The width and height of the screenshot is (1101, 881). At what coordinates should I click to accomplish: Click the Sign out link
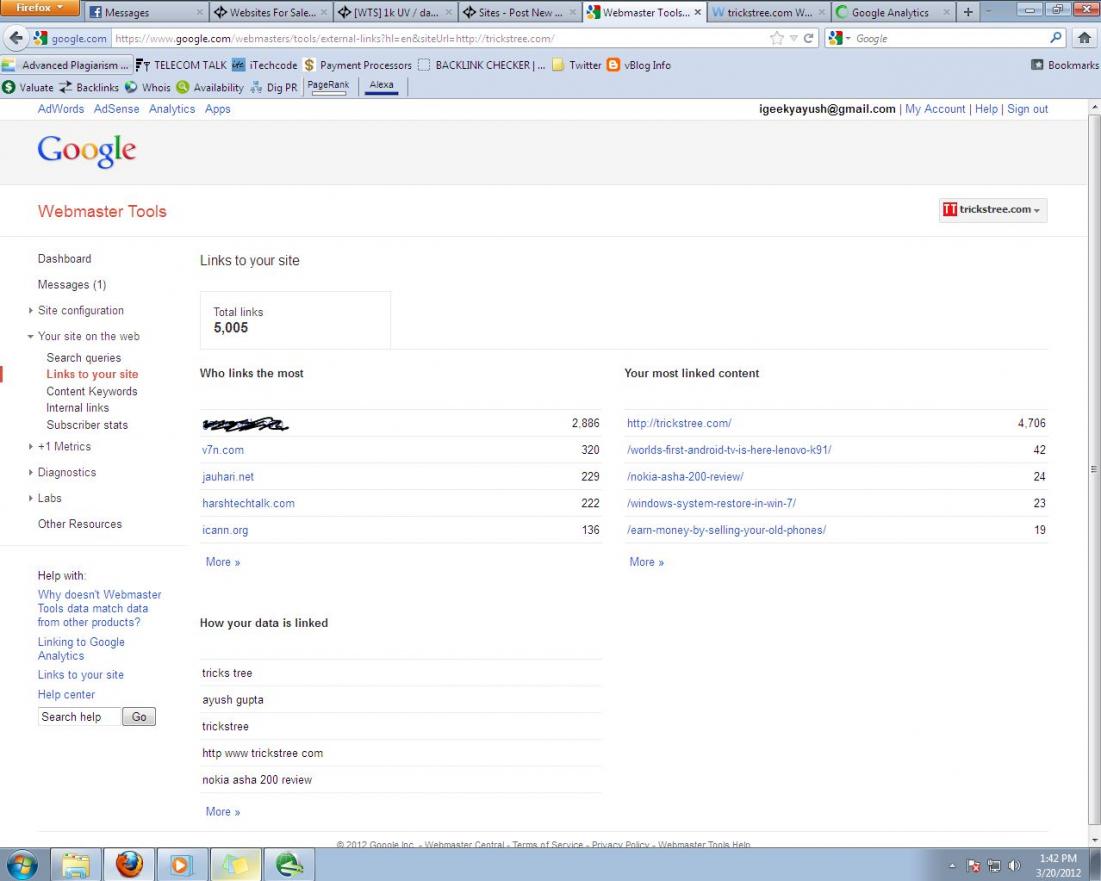point(1027,109)
